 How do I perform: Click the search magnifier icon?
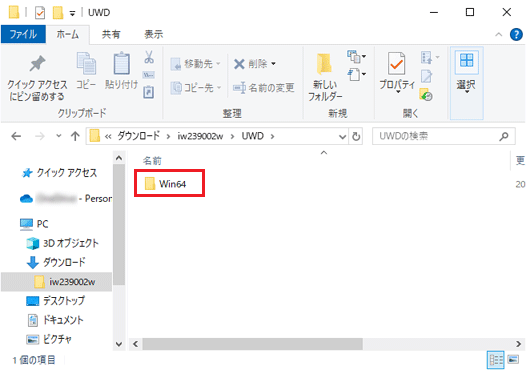tap(504, 136)
